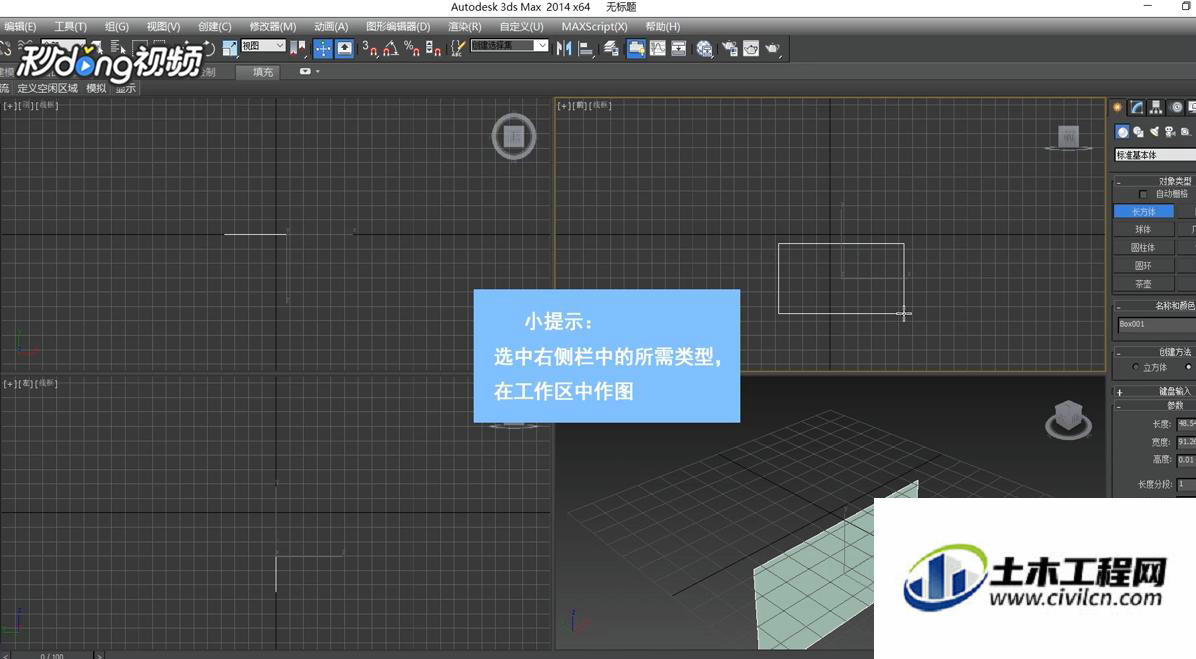Screen dimensions: 1196x659
Task: Select the Geometry category icon
Action: tap(1122, 132)
